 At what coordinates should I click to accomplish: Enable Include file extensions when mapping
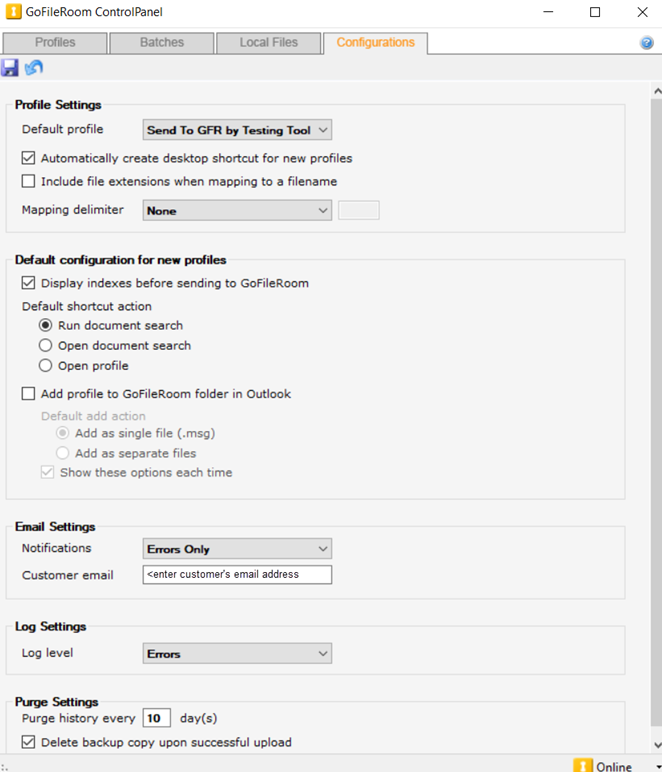28,182
